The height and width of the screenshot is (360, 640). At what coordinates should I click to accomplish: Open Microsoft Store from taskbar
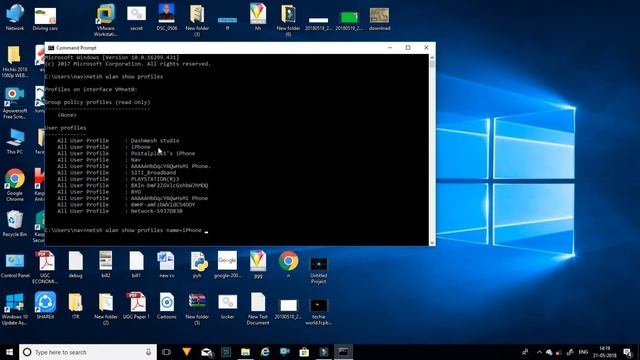tap(304, 352)
